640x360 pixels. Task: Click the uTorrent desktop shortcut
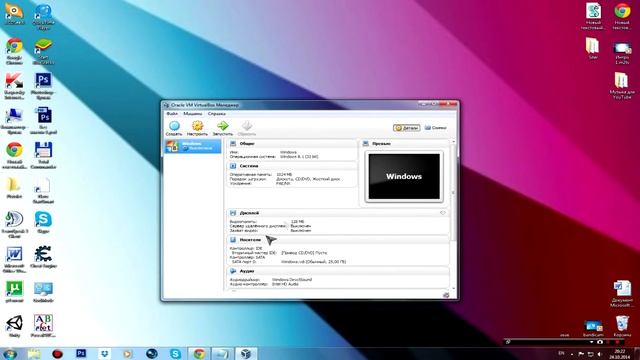coord(14,291)
